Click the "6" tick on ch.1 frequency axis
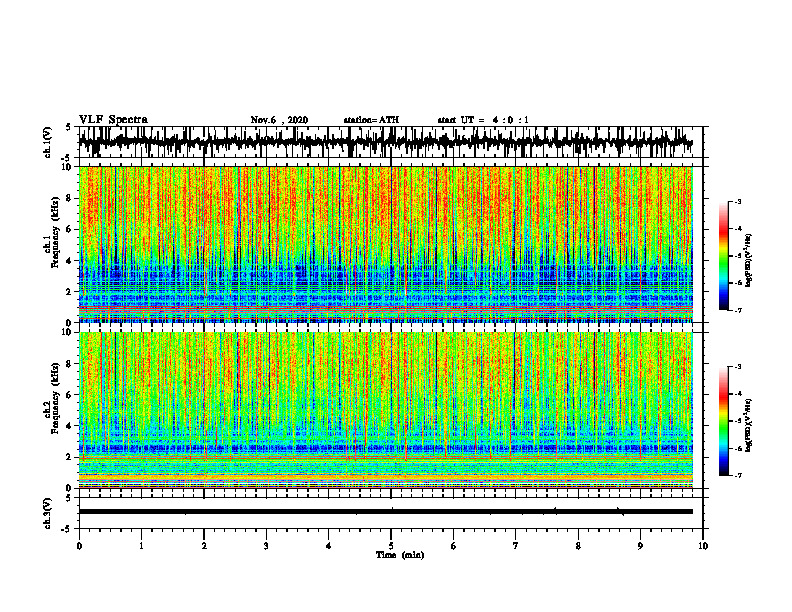The image size is (792, 612). [x=70, y=230]
